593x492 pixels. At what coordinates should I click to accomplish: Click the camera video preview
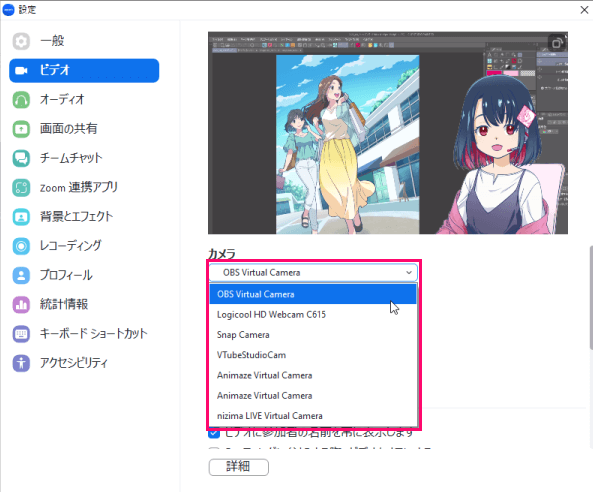click(x=388, y=133)
